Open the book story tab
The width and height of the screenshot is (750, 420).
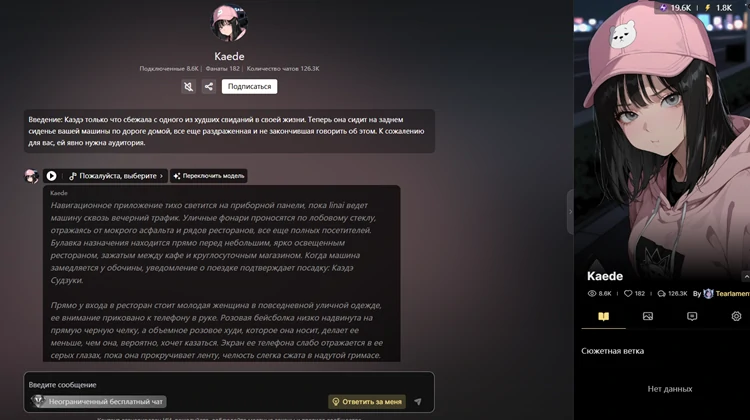click(x=604, y=316)
